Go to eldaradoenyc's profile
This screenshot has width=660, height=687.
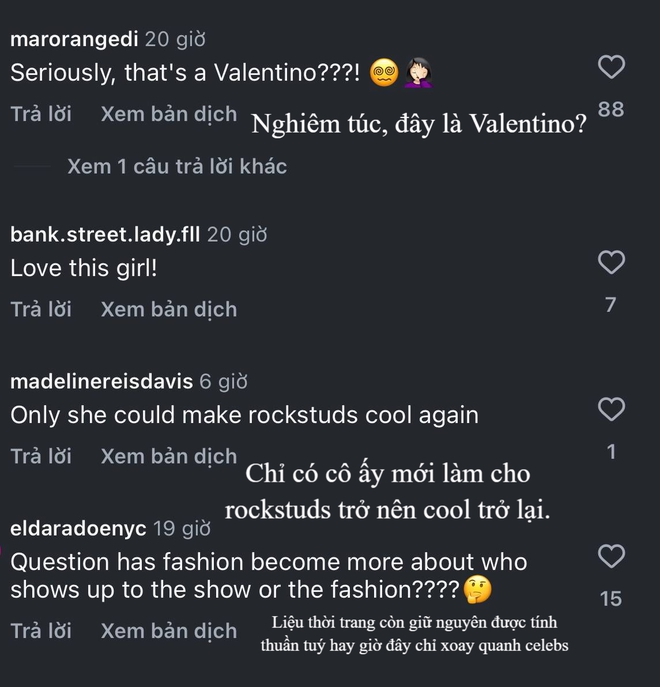[78, 527]
